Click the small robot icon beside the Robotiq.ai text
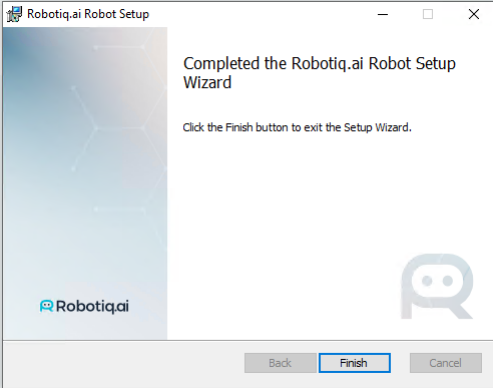 [46, 306]
